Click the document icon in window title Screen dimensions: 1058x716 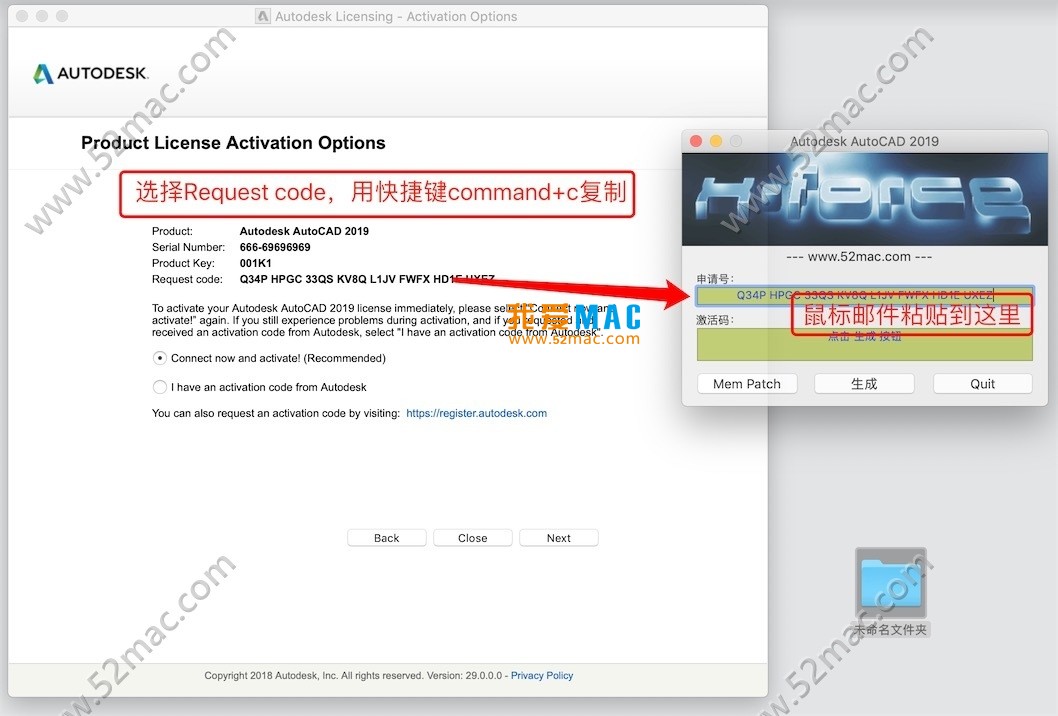(x=262, y=16)
